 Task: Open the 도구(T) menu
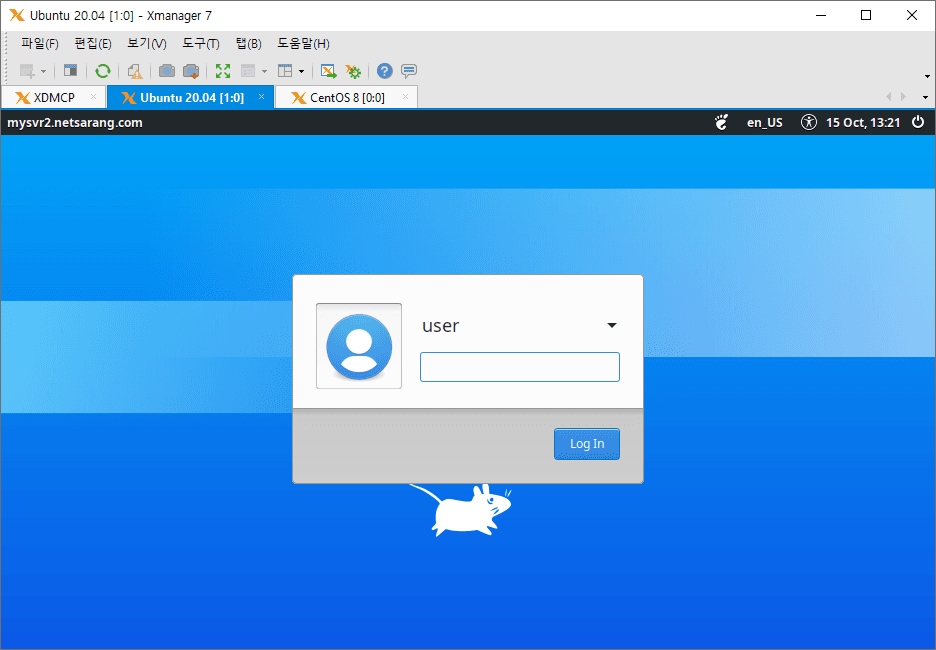tap(201, 44)
